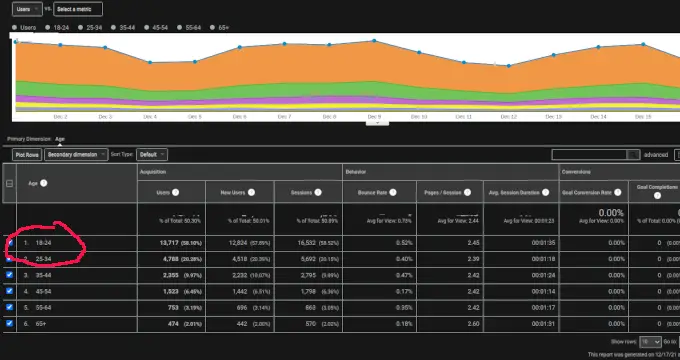The width and height of the screenshot is (680, 360).
Task: Open help icon next to Age header
Action: 43,183
